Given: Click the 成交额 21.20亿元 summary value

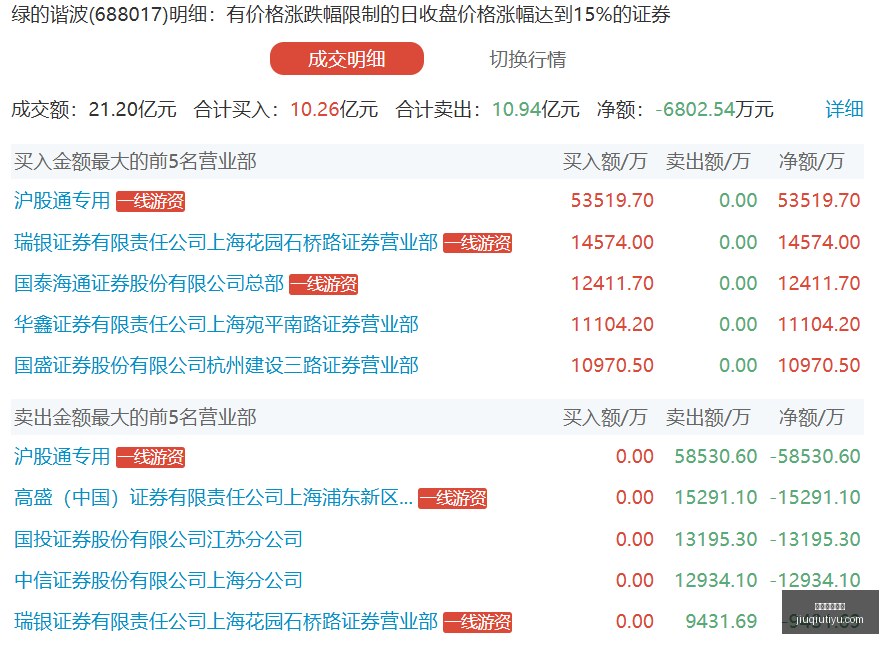Looking at the screenshot, I should (132, 109).
